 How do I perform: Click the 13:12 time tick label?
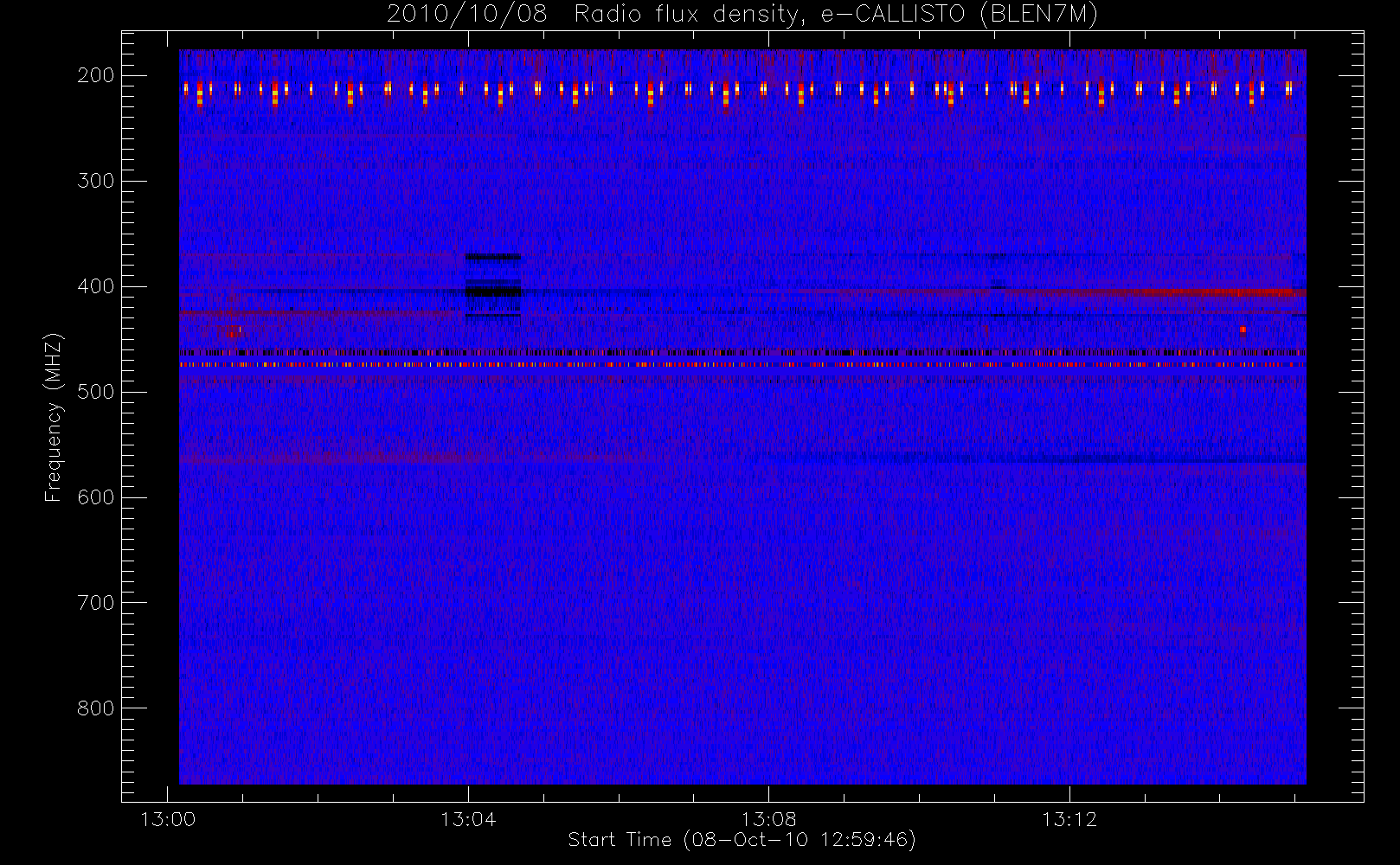point(1069,819)
